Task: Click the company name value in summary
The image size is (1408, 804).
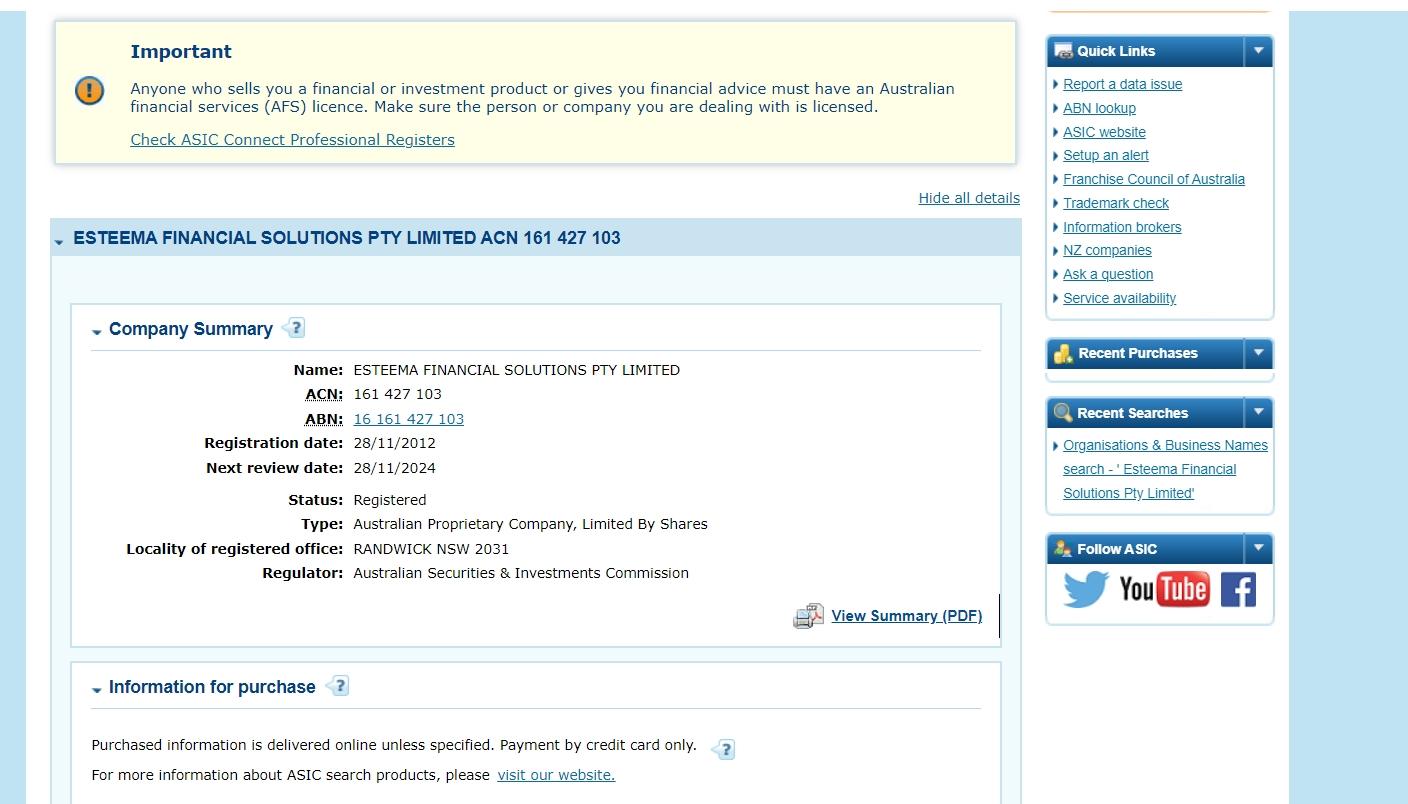Action: [x=516, y=370]
